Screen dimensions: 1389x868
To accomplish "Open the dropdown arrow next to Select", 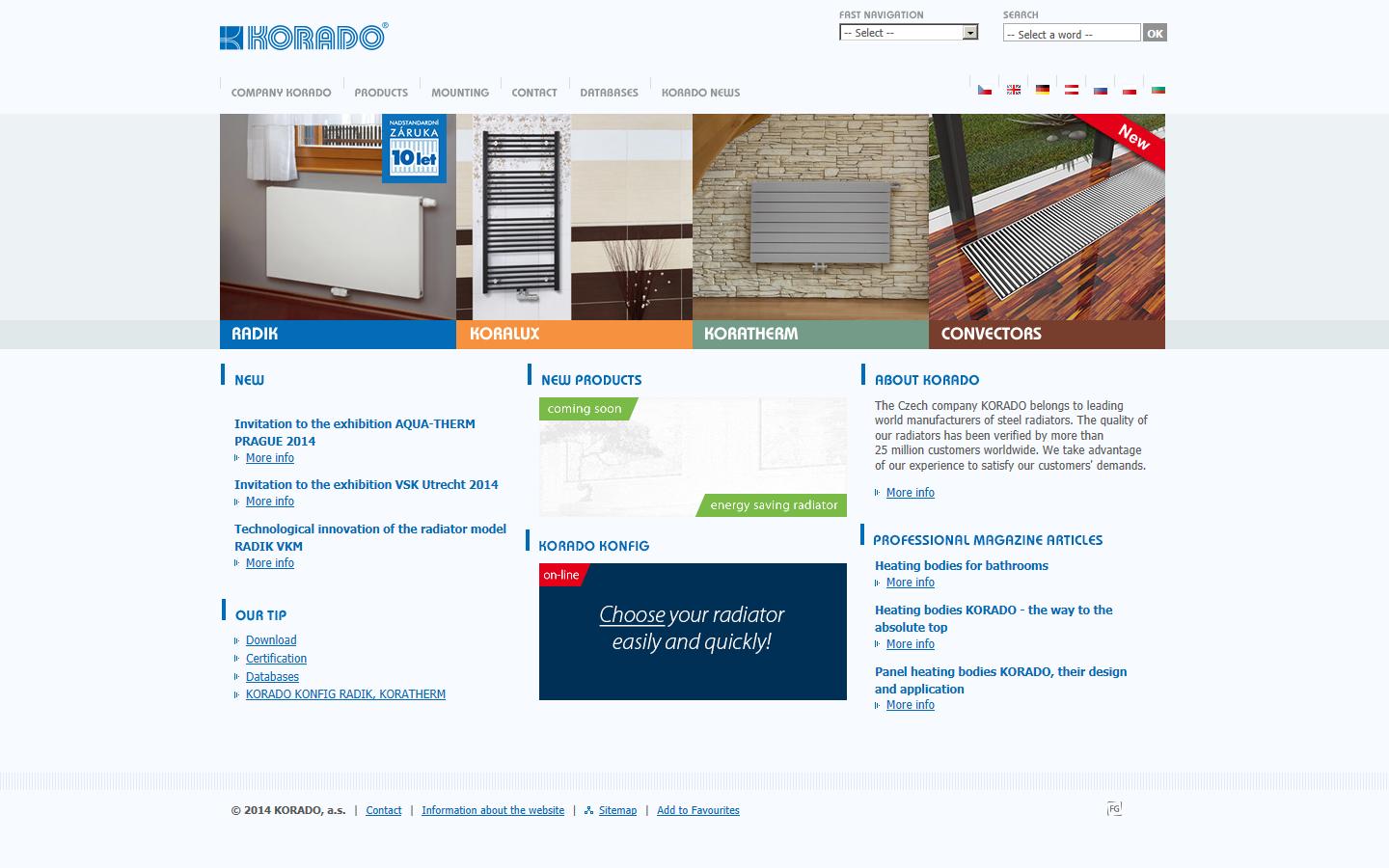I will (x=970, y=32).
